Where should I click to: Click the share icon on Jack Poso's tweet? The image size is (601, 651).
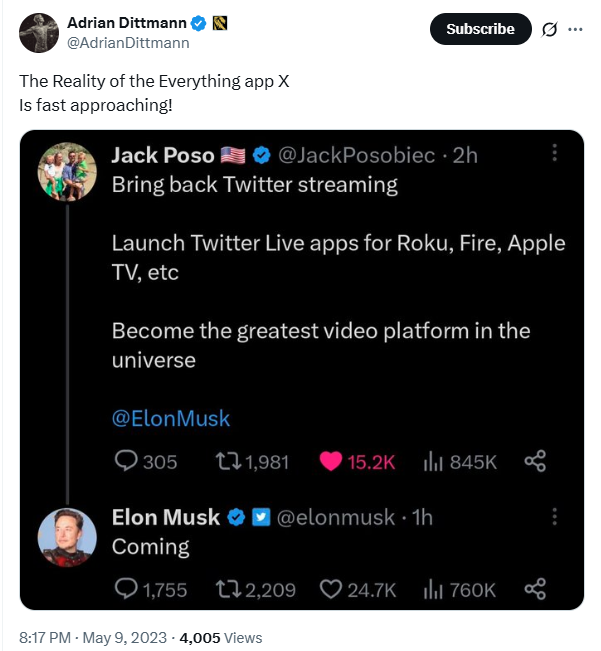pyautogui.click(x=535, y=461)
